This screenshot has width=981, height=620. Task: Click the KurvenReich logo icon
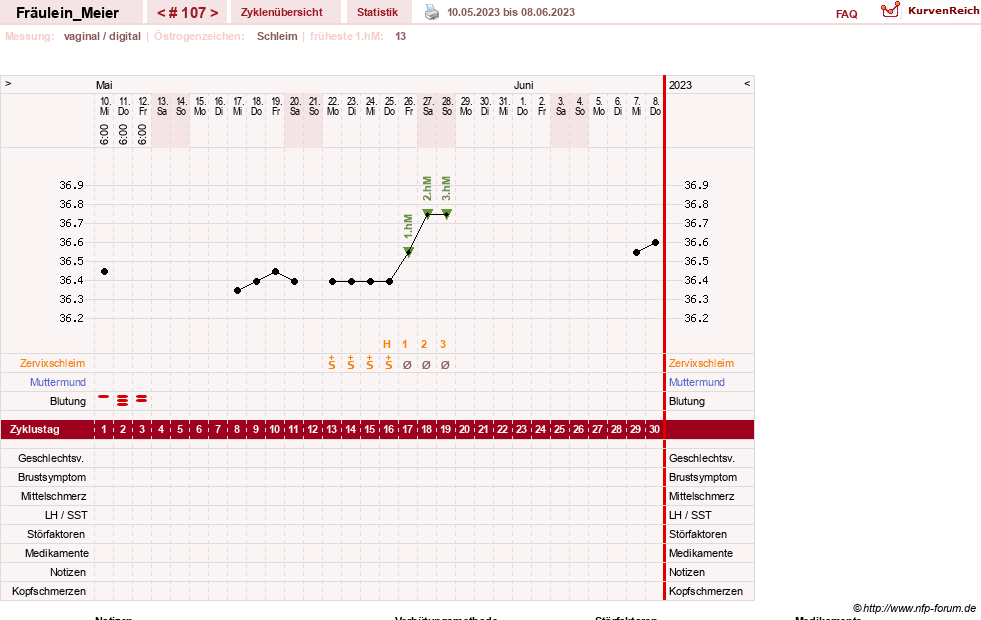[890, 10]
